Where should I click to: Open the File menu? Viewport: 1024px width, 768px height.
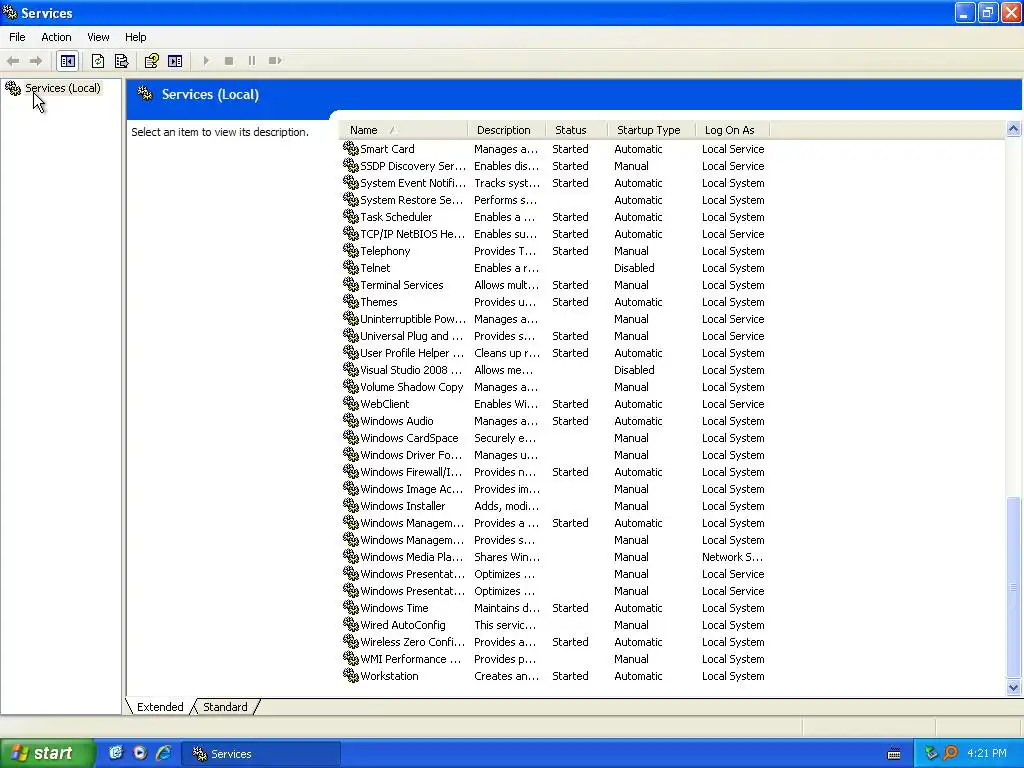coord(17,37)
